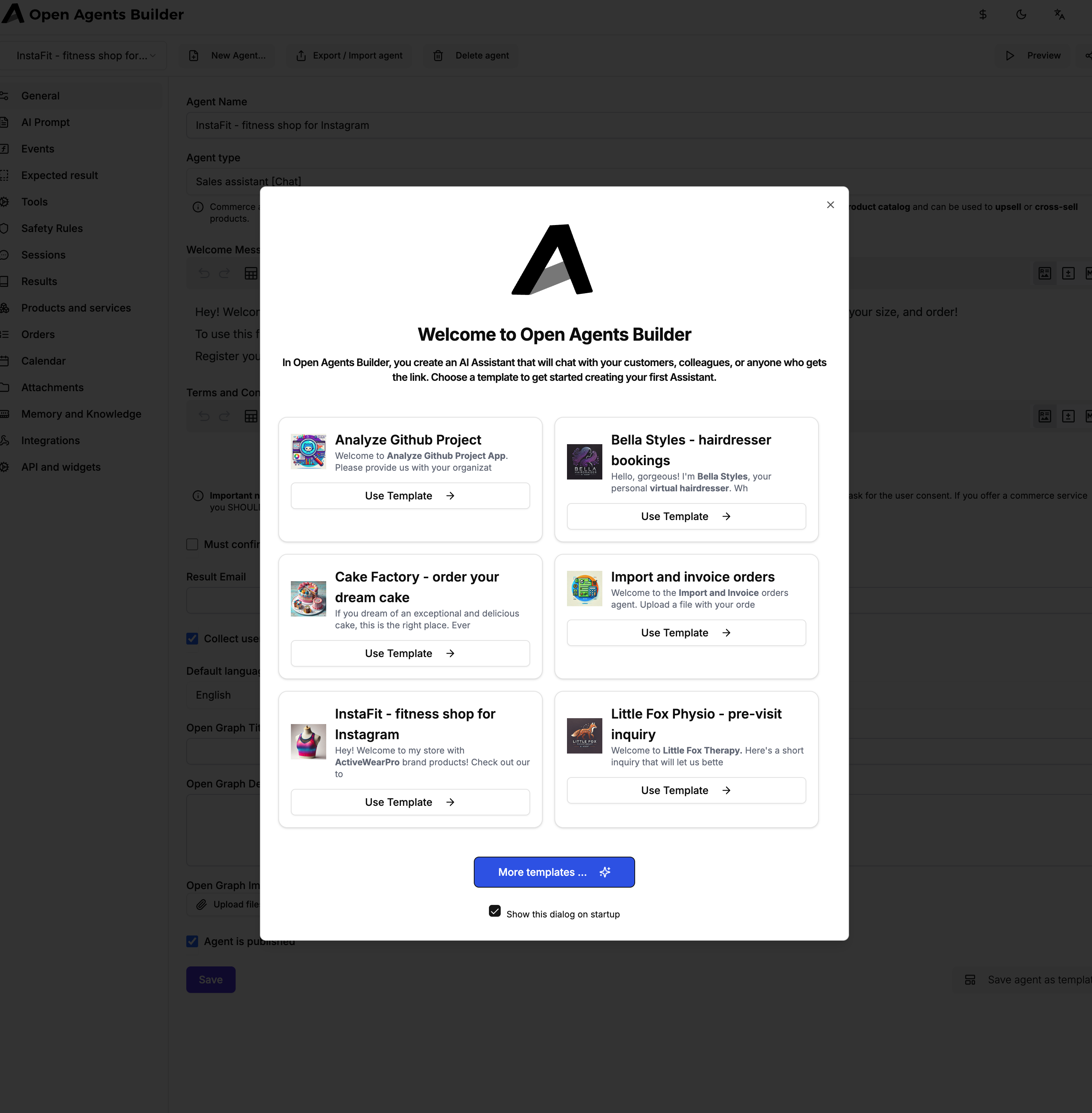Go to Events in the sidebar

point(38,148)
